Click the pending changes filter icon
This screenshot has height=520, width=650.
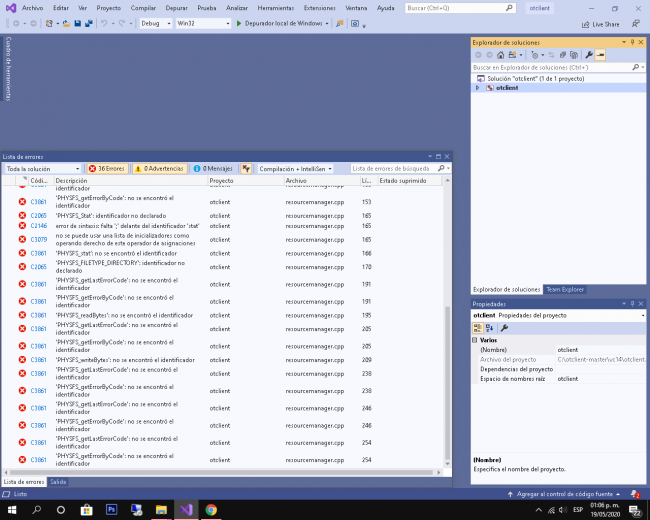[x=534, y=55]
